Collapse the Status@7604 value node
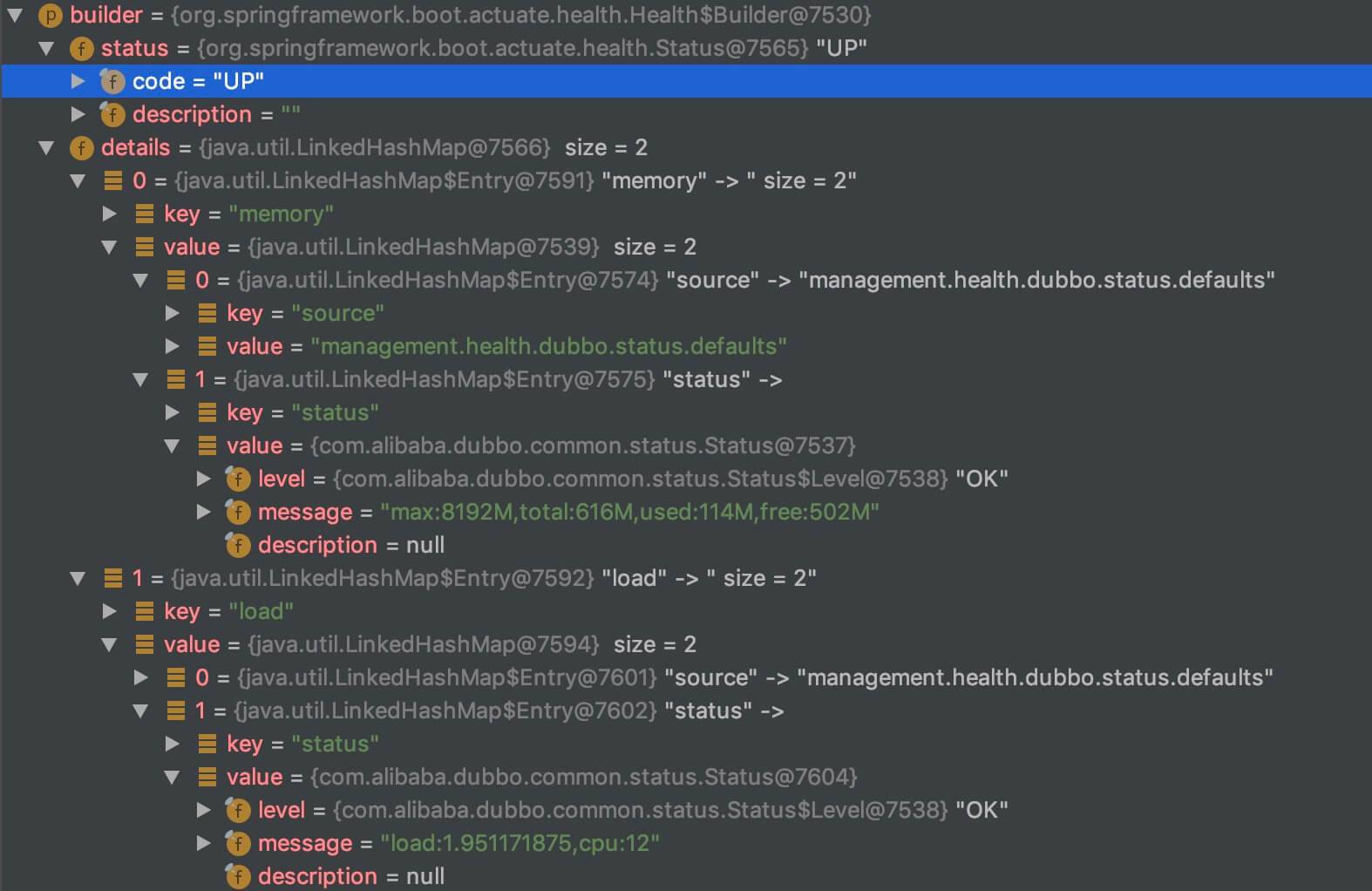Screen dimensions: 1372x891 coord(172,777)
